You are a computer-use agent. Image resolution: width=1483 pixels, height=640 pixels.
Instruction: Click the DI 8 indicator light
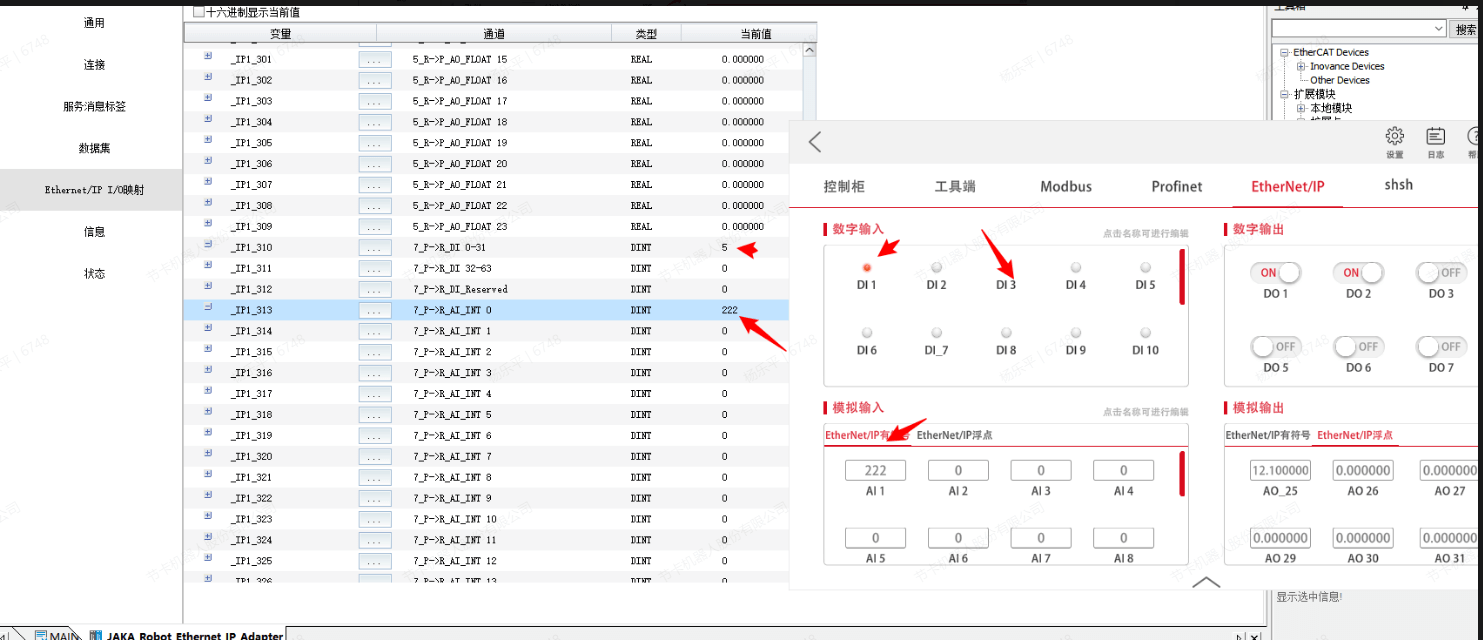[1006, 333]
